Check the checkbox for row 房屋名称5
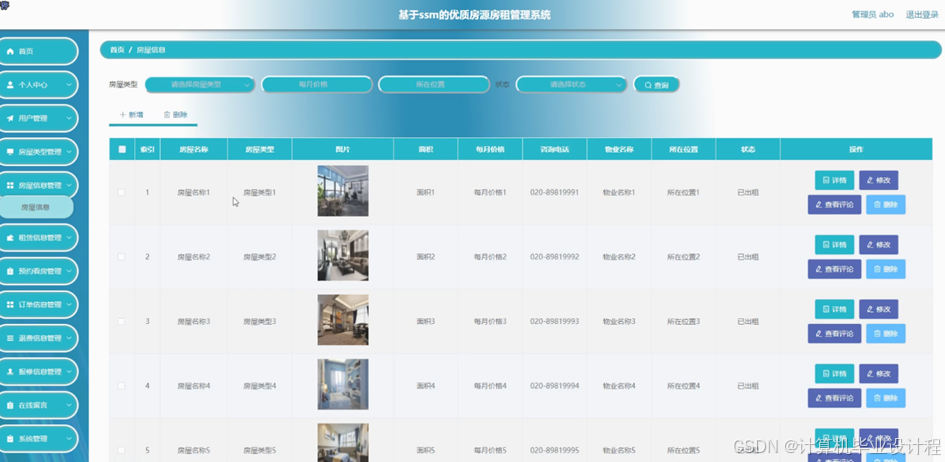Screen dimensions: 945x462 [121, 450]
